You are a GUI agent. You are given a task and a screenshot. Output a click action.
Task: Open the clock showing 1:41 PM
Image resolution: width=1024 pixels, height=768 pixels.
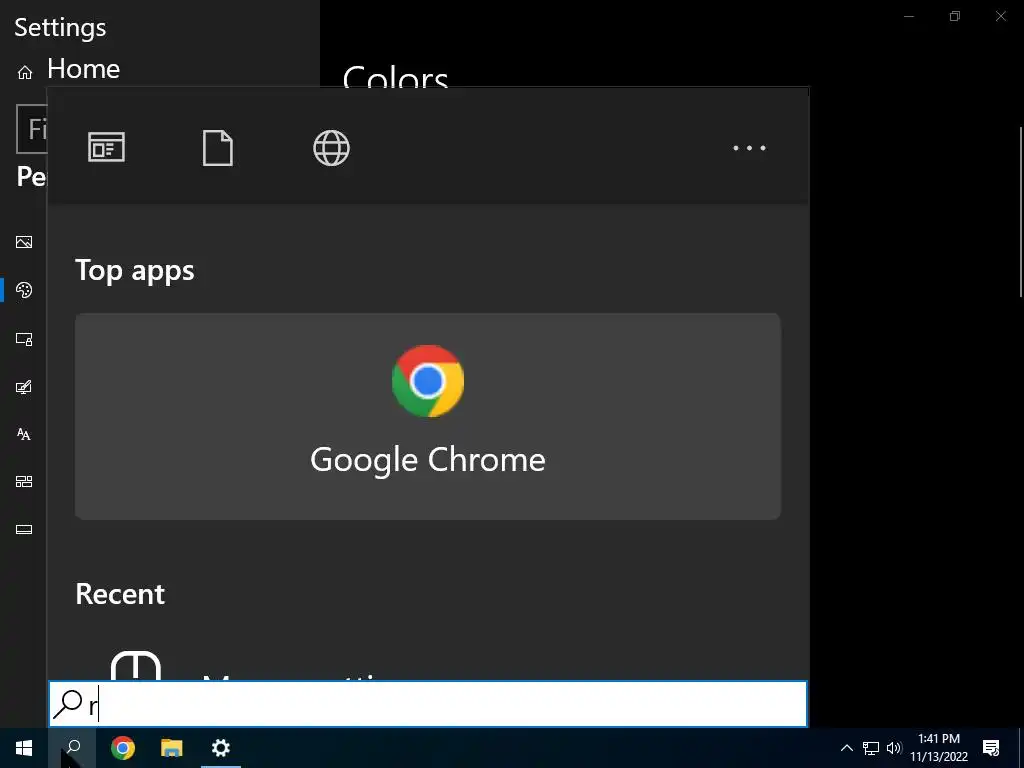click(939, 748)
